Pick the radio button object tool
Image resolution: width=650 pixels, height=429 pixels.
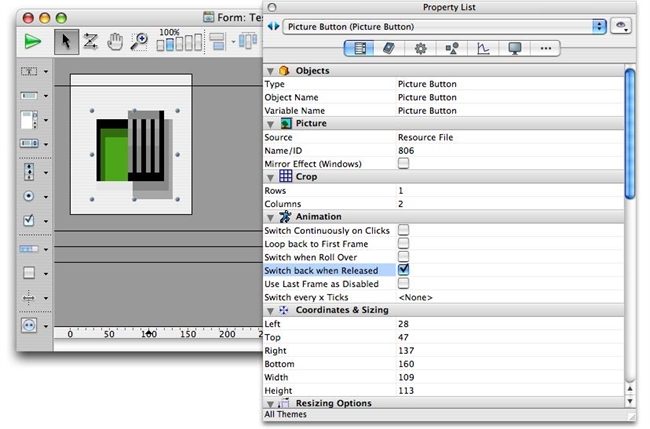click(x=29, y=196)
